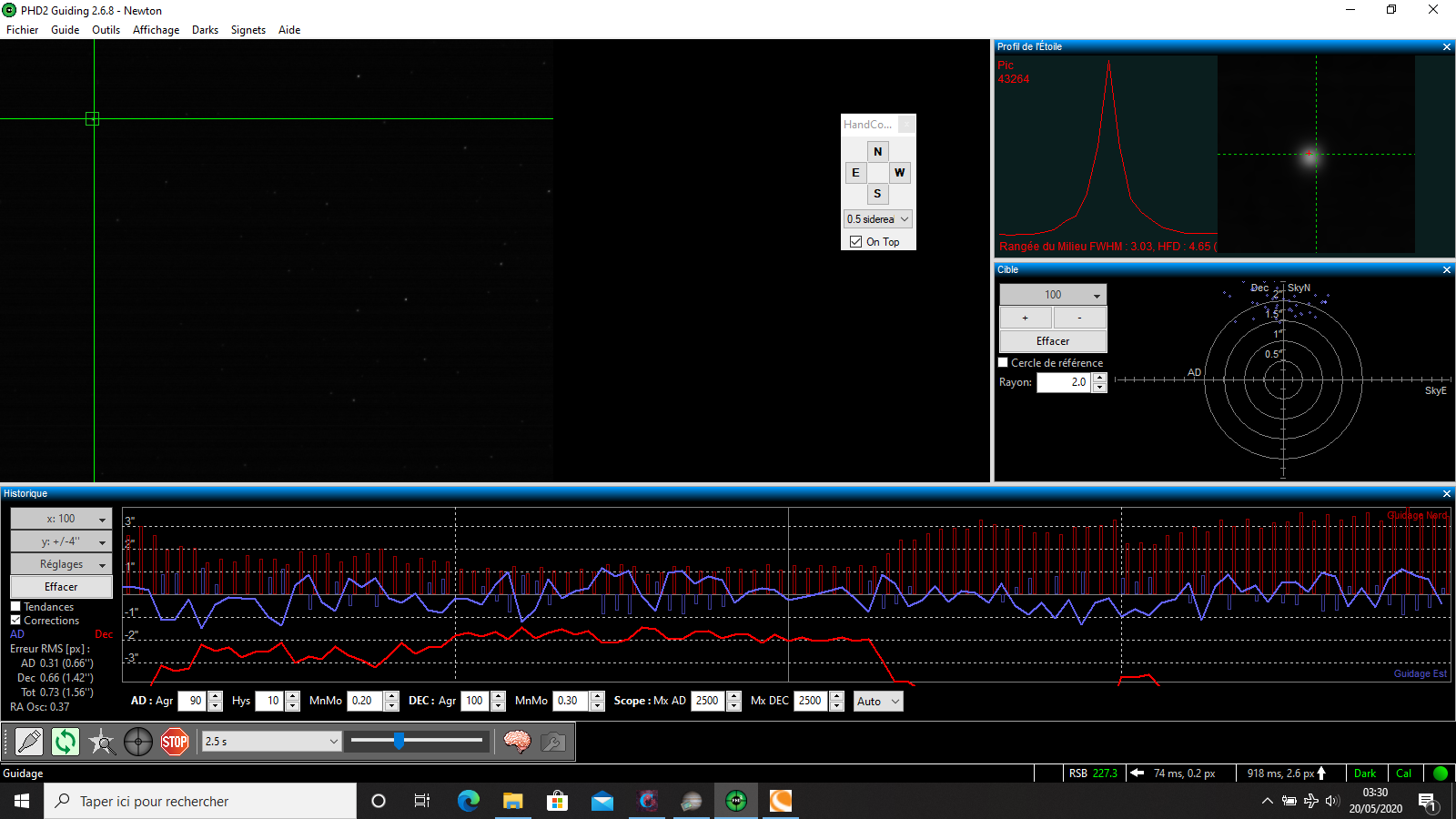
Task: Click the connect equipment USB icon
Action: pos(29,743)
